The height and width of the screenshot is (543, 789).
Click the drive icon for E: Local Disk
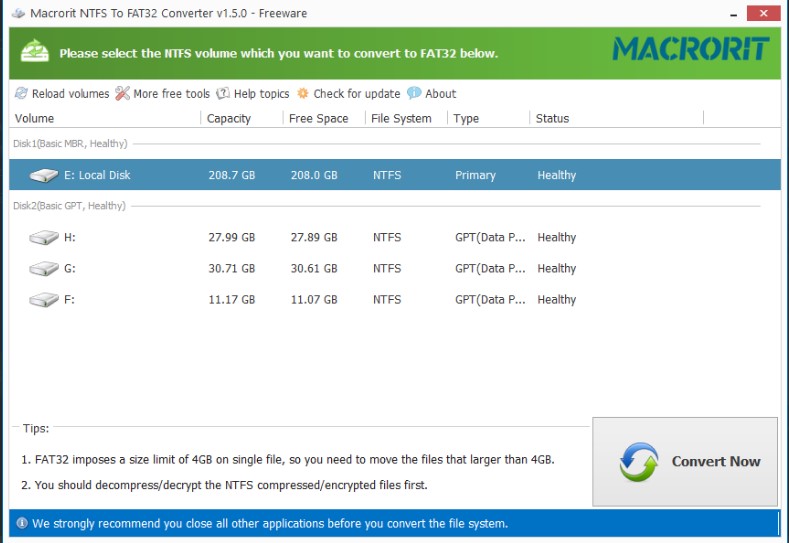[x=44, y=175]
